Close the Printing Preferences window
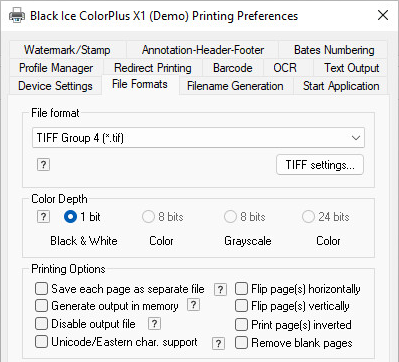This screenshot has height=362, width=399. click(383, 15)
